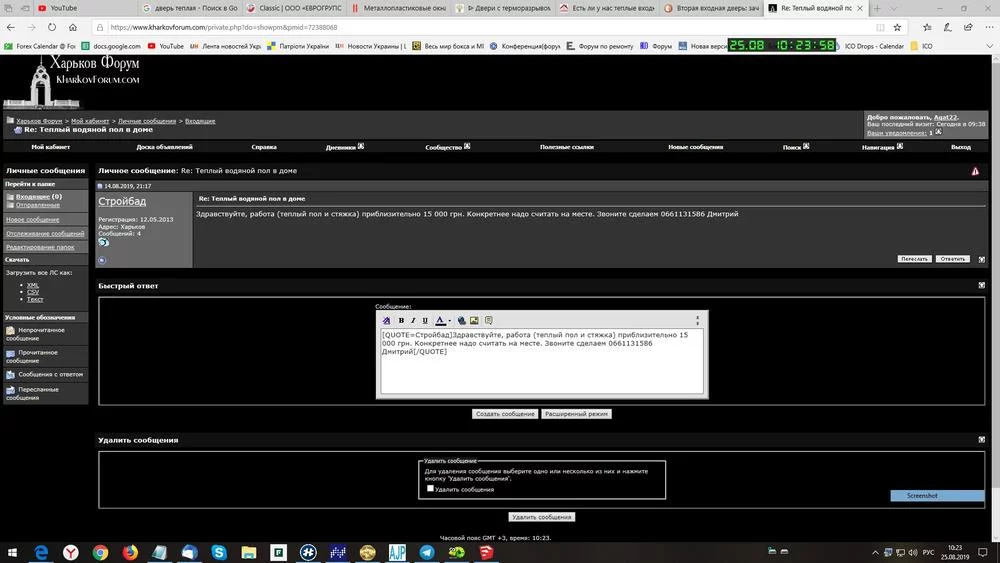The height and width of the screenshot is (563, 1000).
Task: Click the browser refresh icon
Action: (52, 27)
